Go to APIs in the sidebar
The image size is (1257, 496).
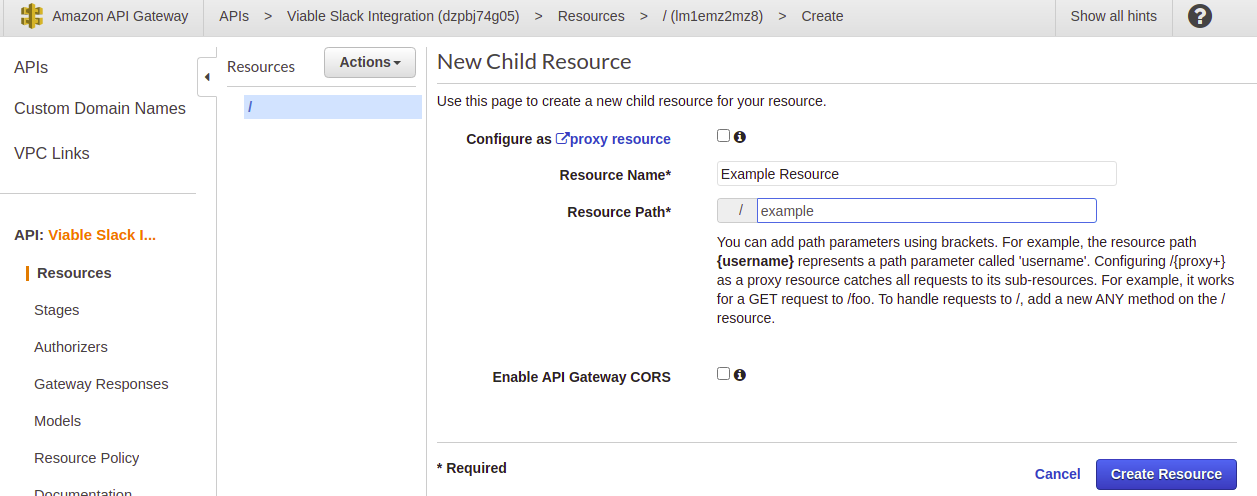pyautogui.click(x=31, y=68)
